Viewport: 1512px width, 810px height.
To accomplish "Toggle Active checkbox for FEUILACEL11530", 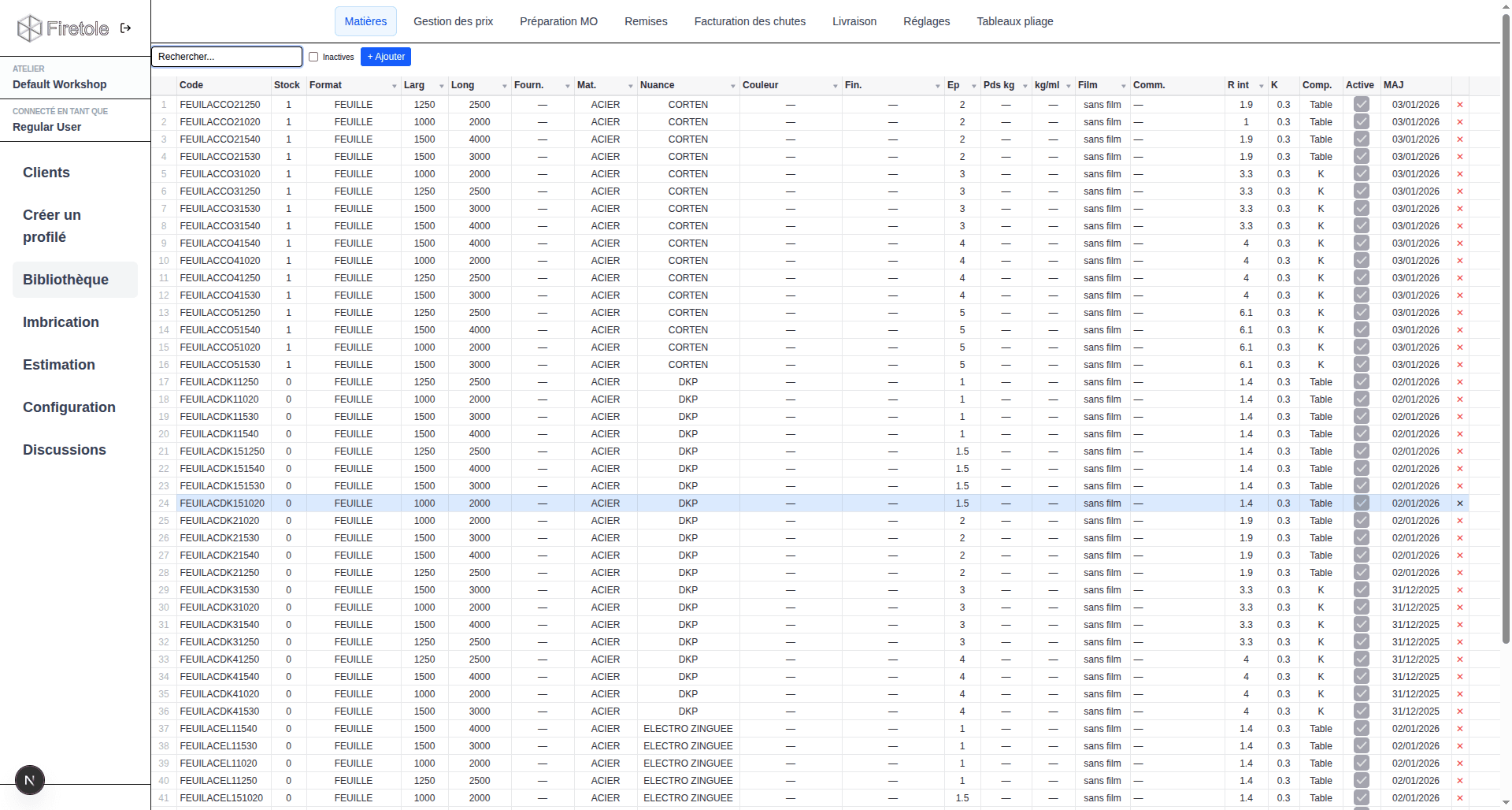I will (x=1362, y=745).
